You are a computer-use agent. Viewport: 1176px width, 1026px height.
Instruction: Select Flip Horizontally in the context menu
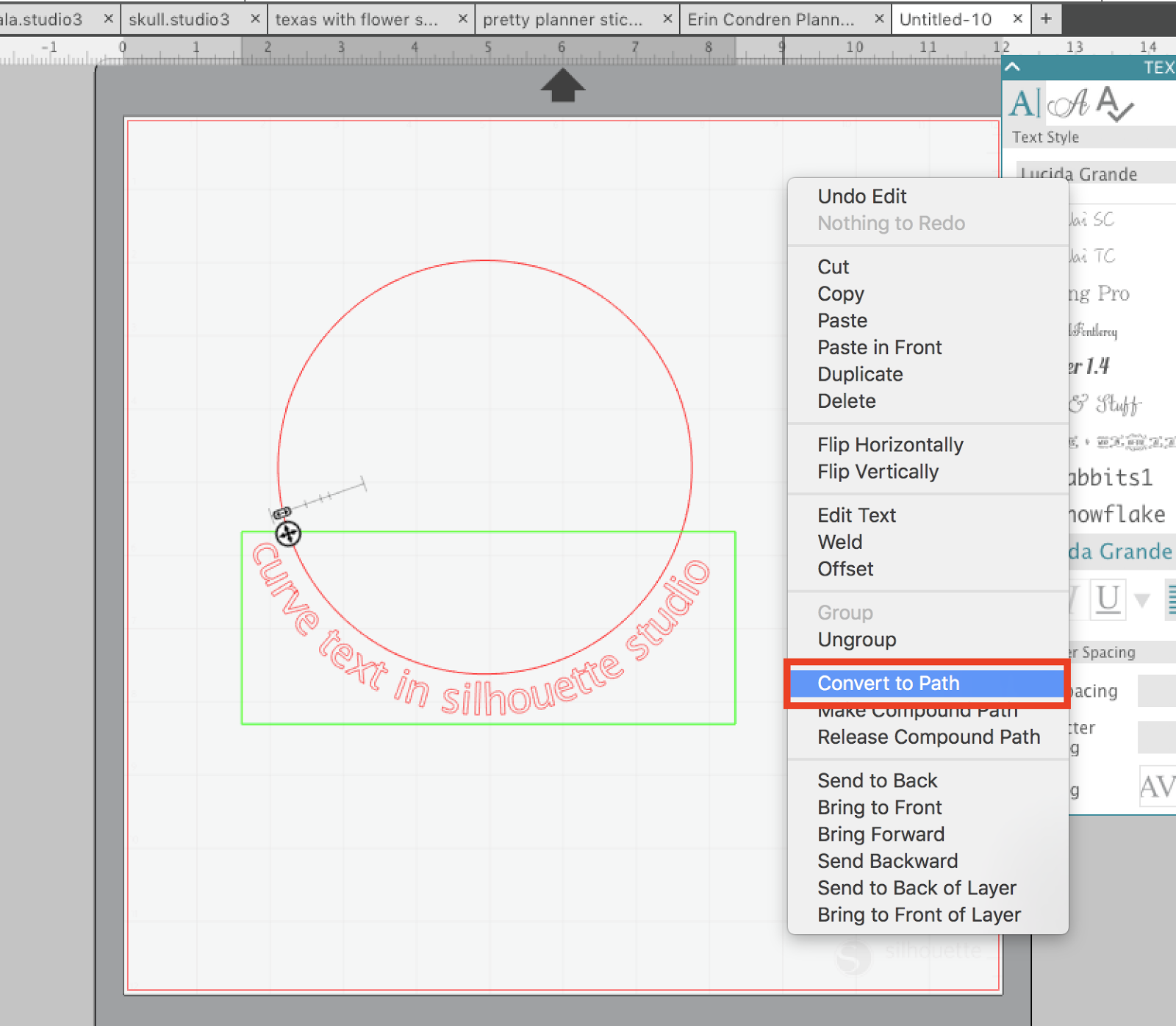890,444
